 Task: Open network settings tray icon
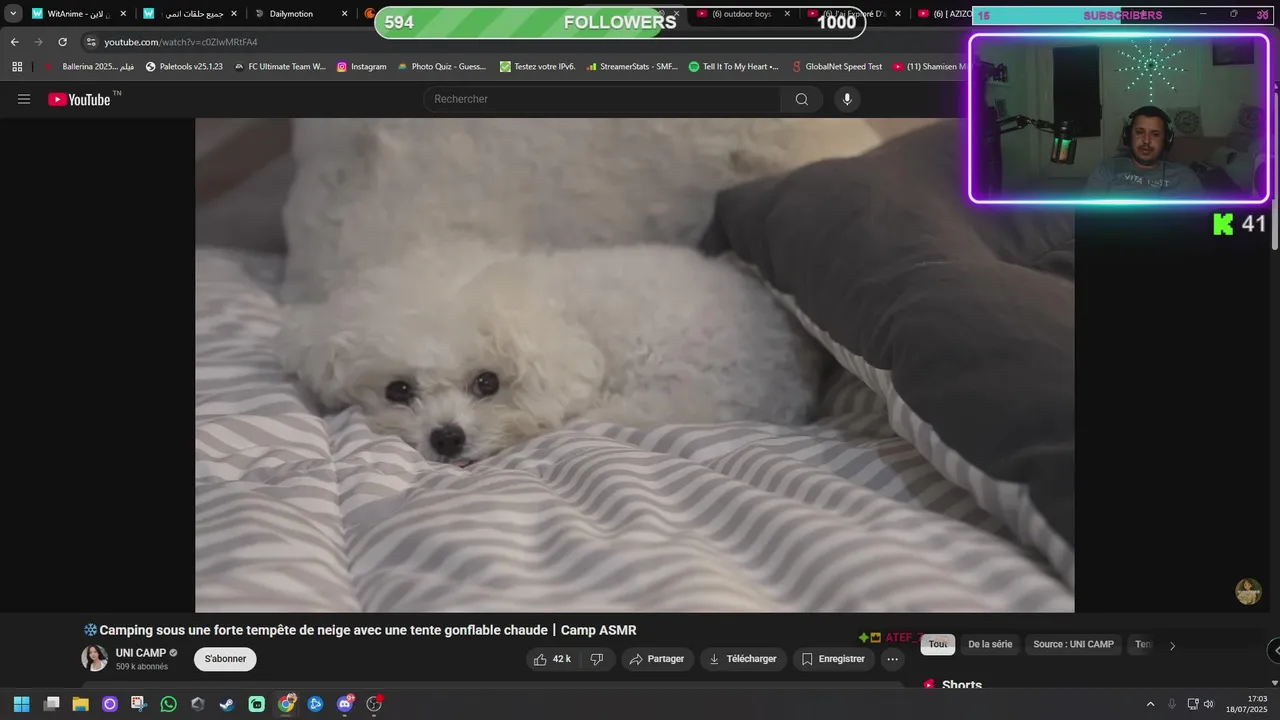click(1192, 704)
